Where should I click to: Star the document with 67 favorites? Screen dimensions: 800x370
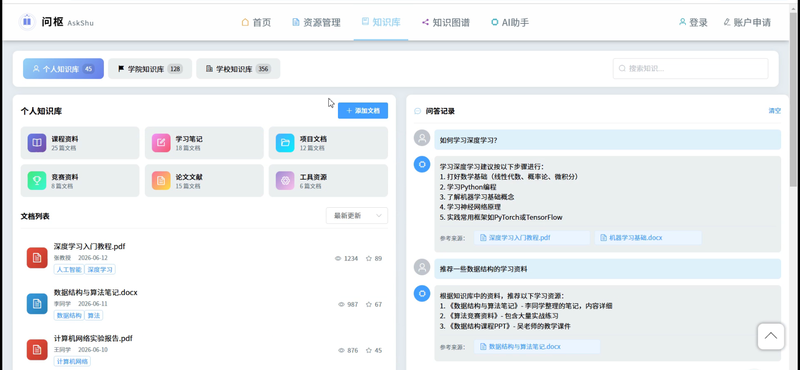coord(369,305)
